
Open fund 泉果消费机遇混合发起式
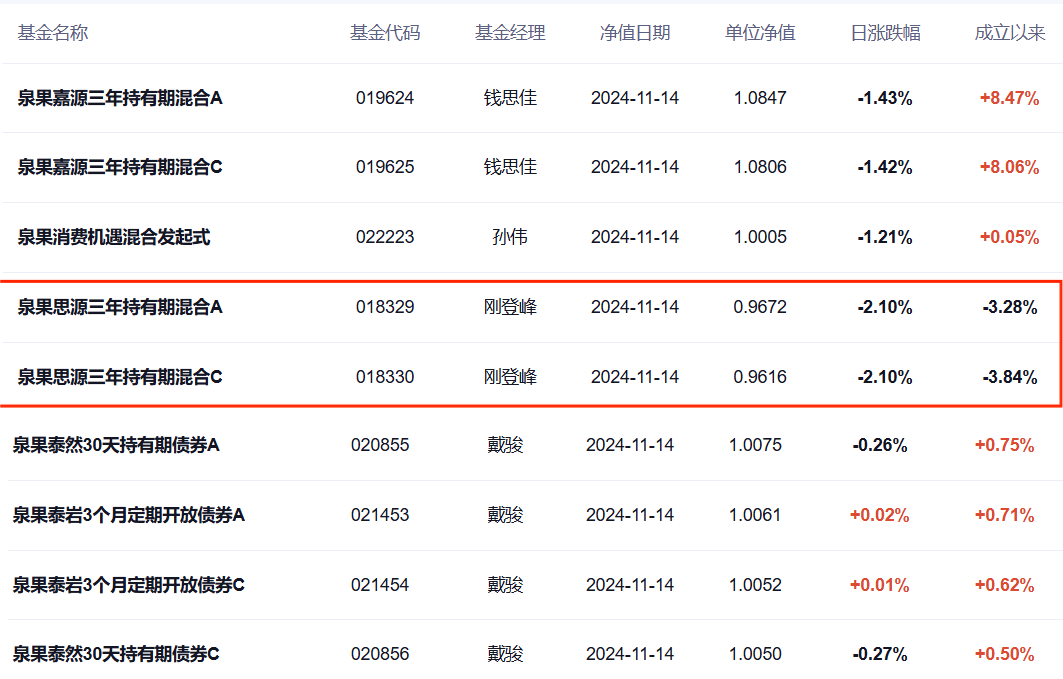(x=114, y=237)
